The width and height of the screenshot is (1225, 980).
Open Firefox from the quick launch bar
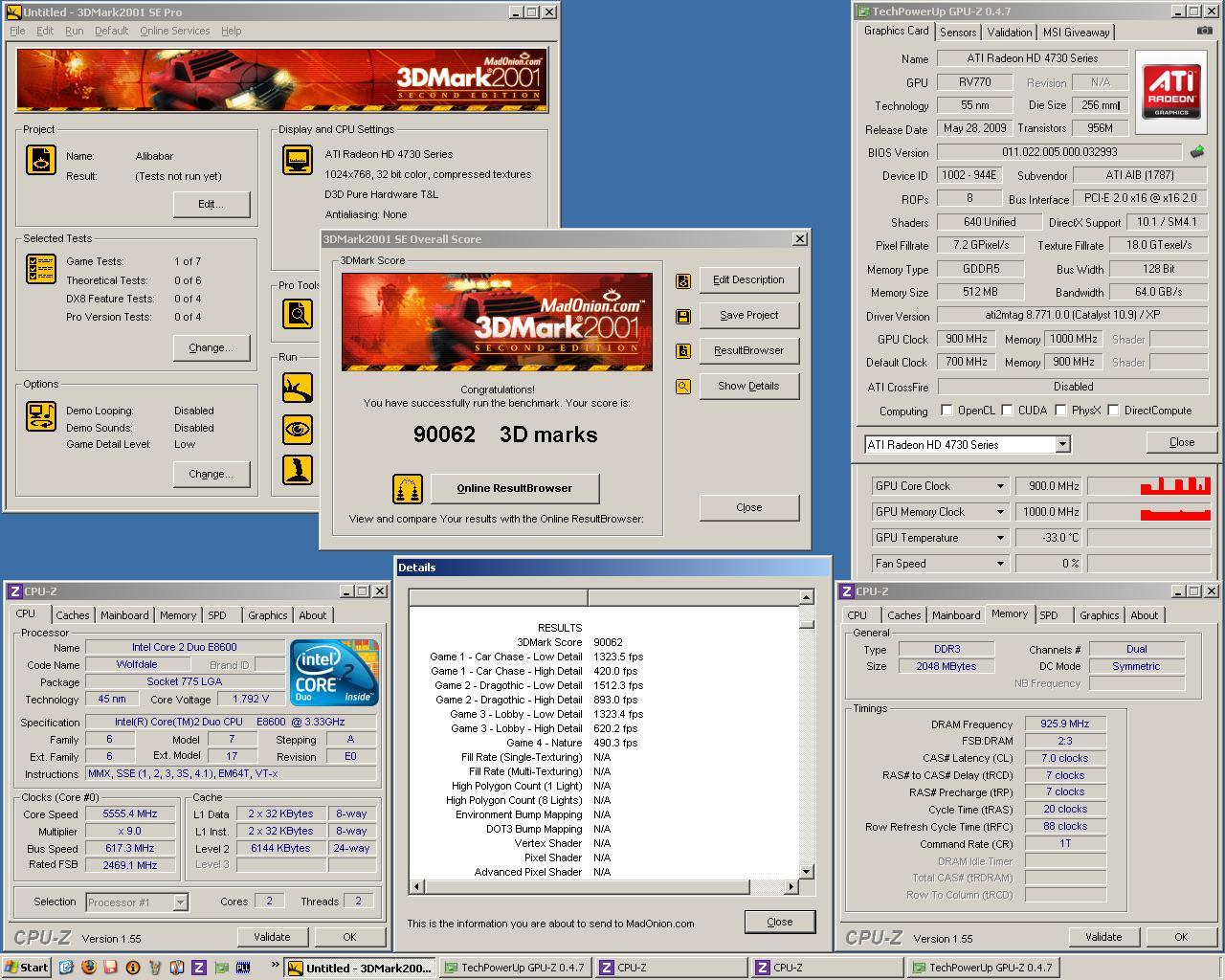point(88,968)
